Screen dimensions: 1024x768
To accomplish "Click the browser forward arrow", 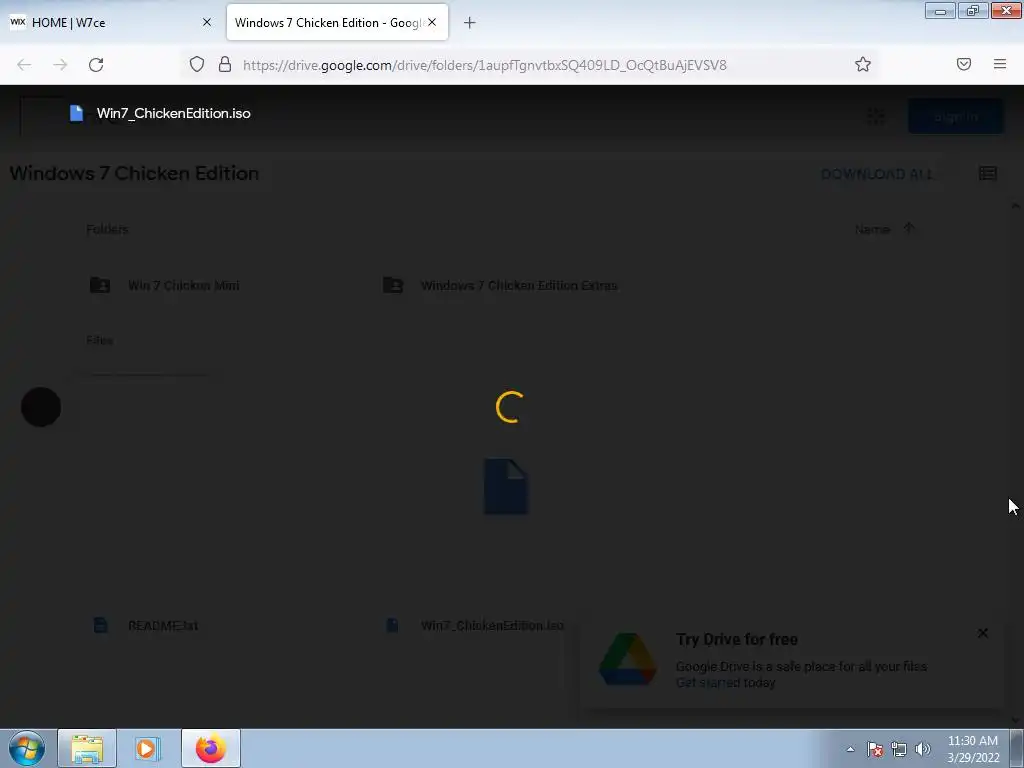I will [60, 65].
